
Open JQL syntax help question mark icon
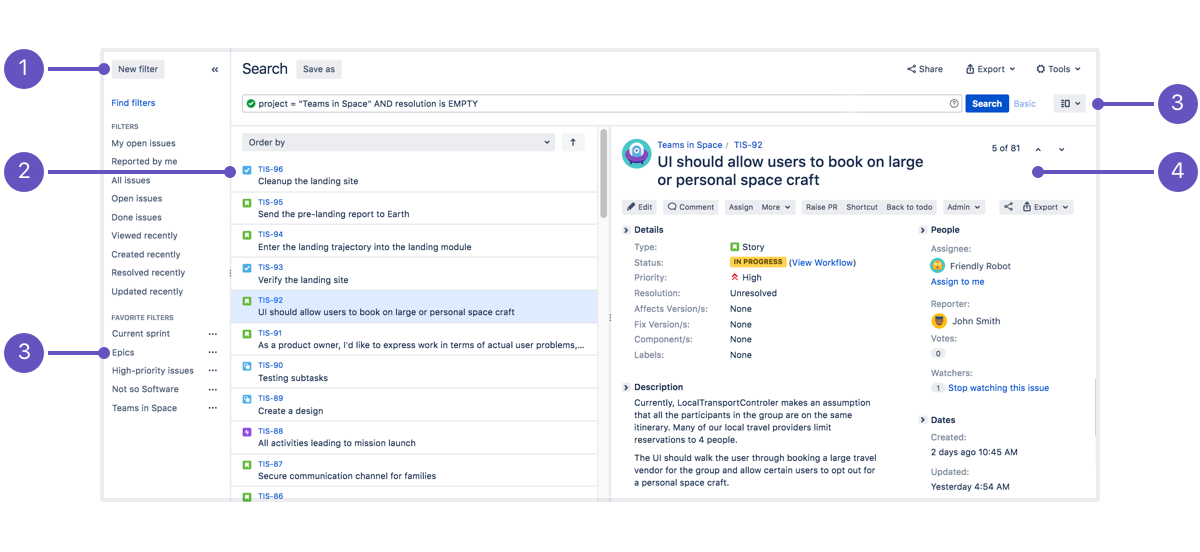[x=954, y=103]
